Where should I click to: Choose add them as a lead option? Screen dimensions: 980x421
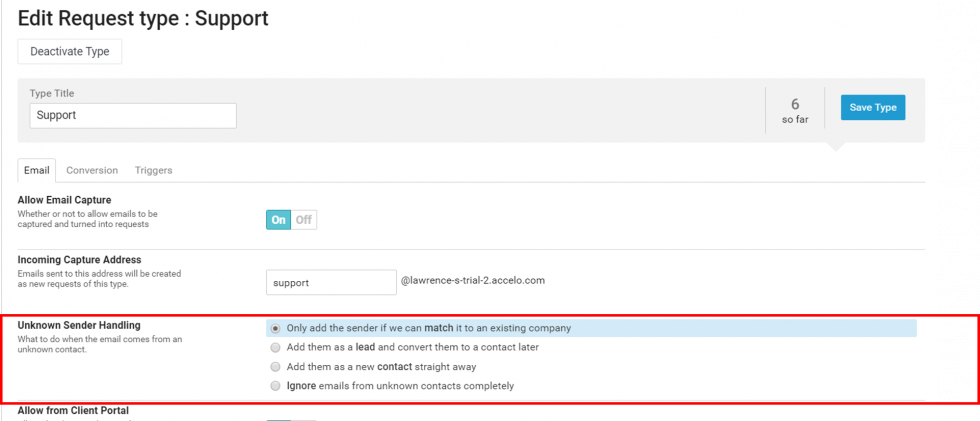pyautogui.click(x=276, y=347)
